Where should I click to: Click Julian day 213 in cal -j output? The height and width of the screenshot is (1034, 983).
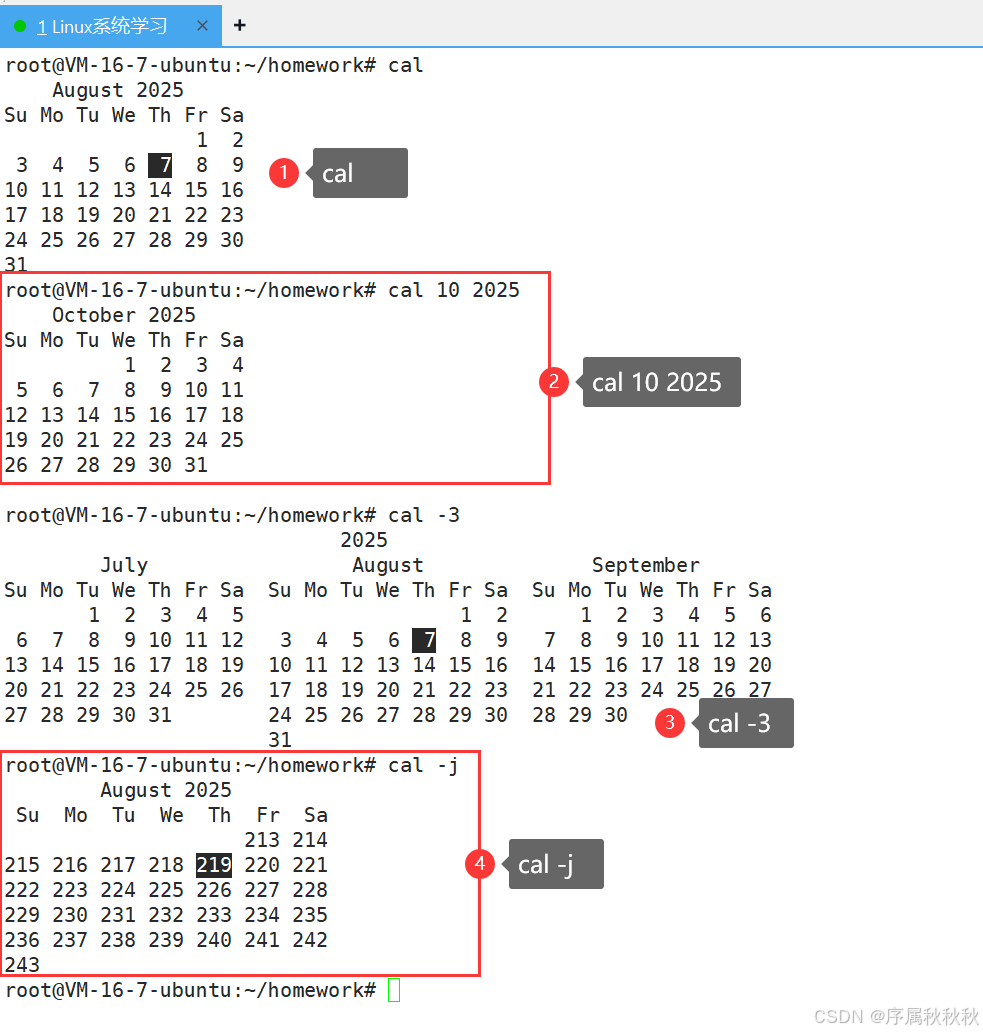[262, 839]
